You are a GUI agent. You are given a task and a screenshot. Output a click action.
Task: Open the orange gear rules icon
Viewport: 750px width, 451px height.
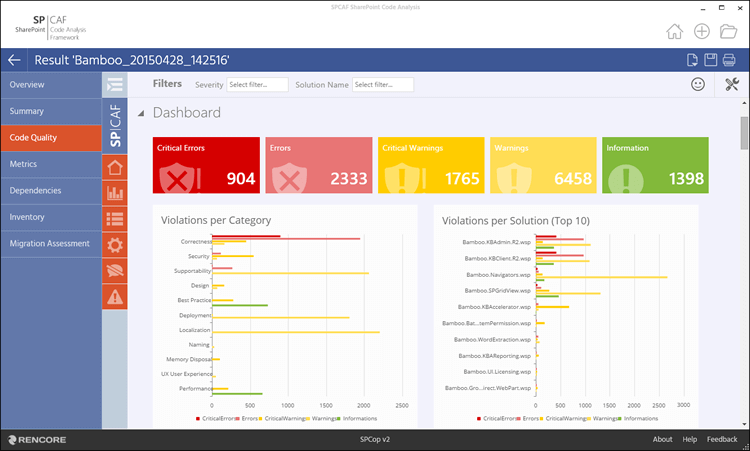[115, 245]
